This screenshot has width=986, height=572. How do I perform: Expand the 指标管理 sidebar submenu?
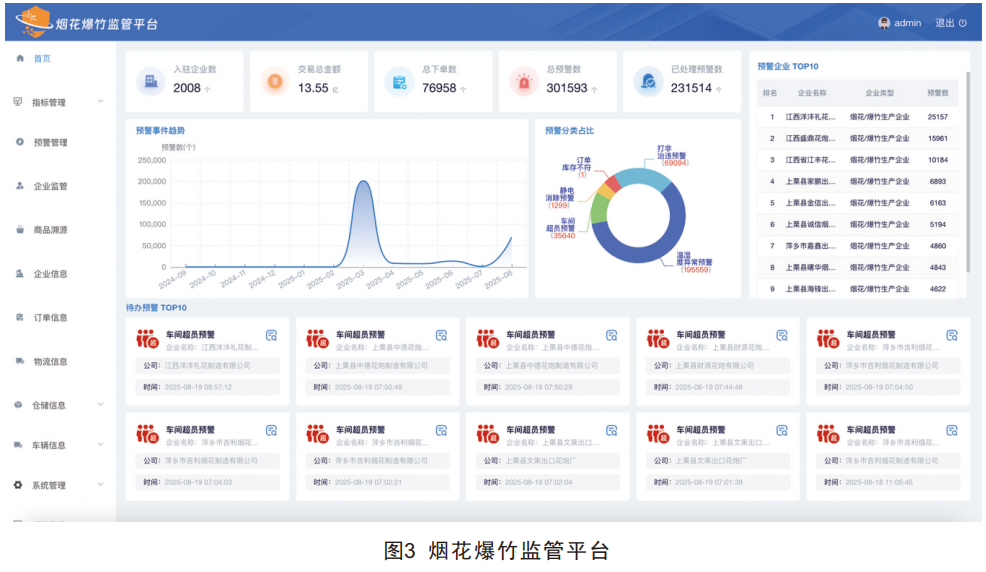pos(100,102)
